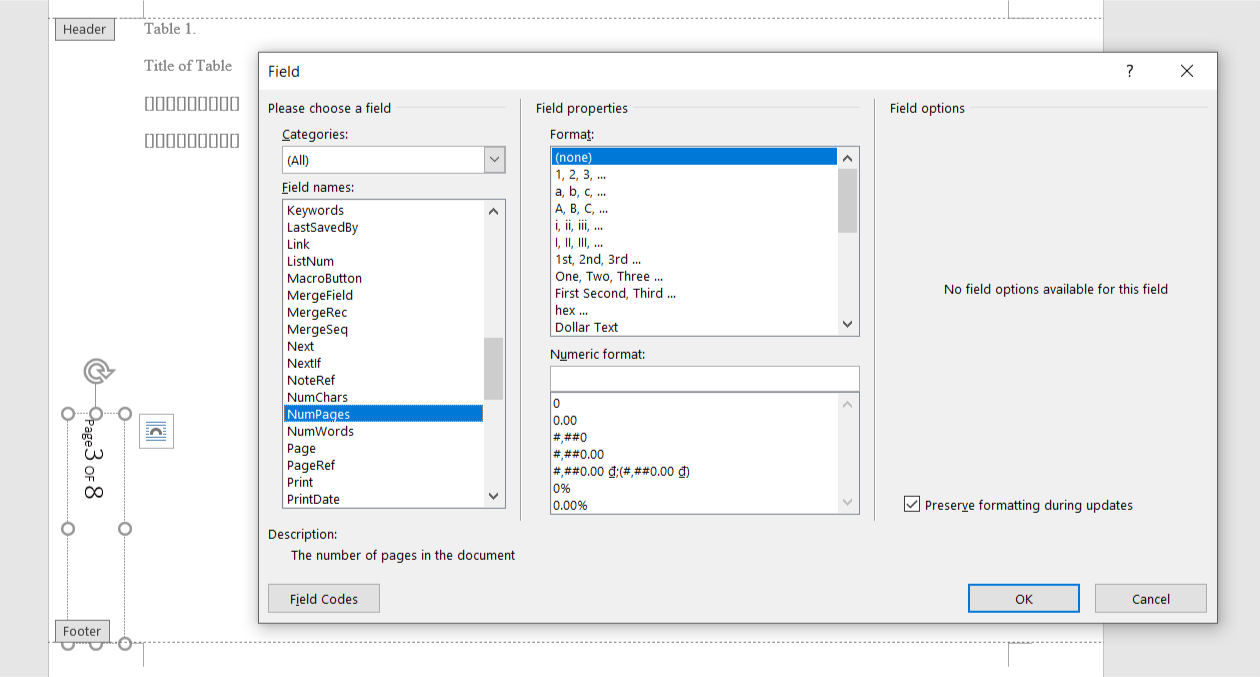Select the MergeField field name
Viewport: 1260px width, 677px height.
pyautogui.click(x=319, y=295)
